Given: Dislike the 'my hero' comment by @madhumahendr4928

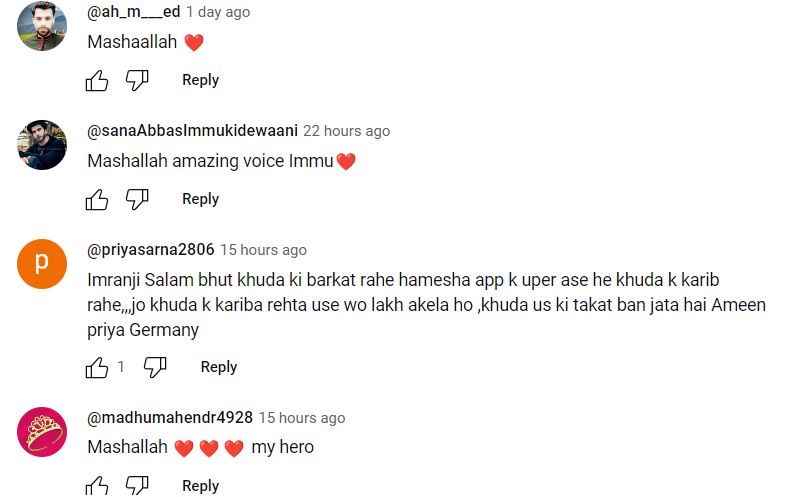Looking at the screenshot, I should point(137,485).
